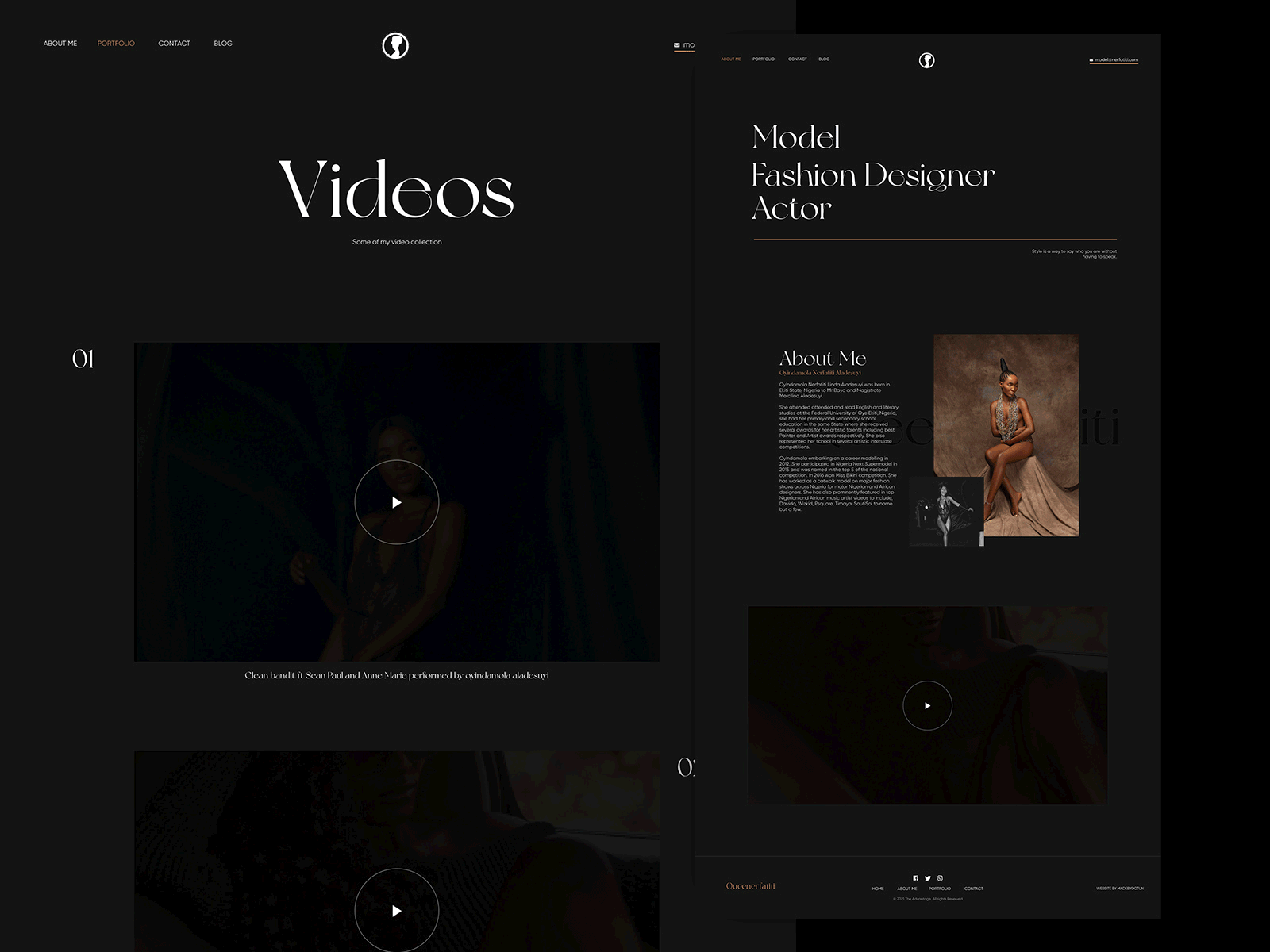Select PORTFOLIO in the left page navigation

tap(116, 44)
